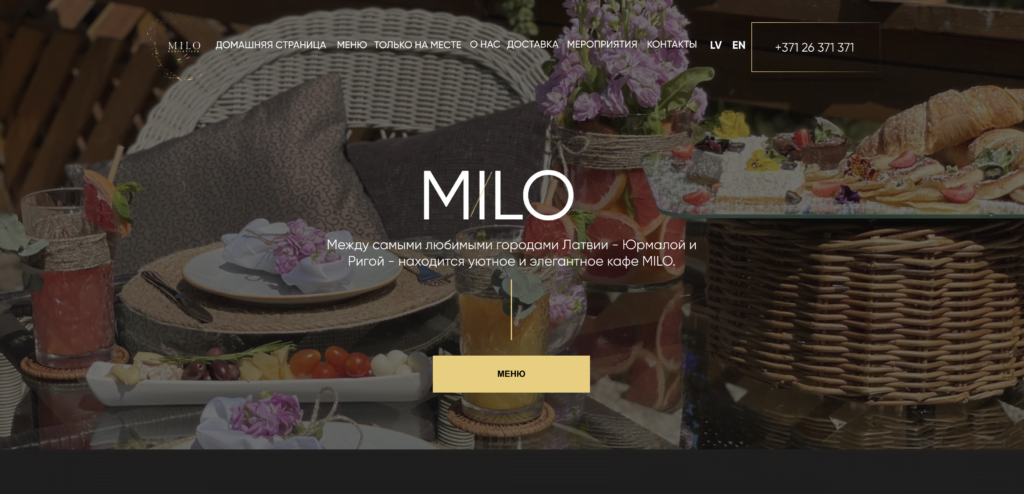Viewport: 1024px width, 494px height.
Task: Click the large MILO logo in hero
Action: [x=498, y=195]
